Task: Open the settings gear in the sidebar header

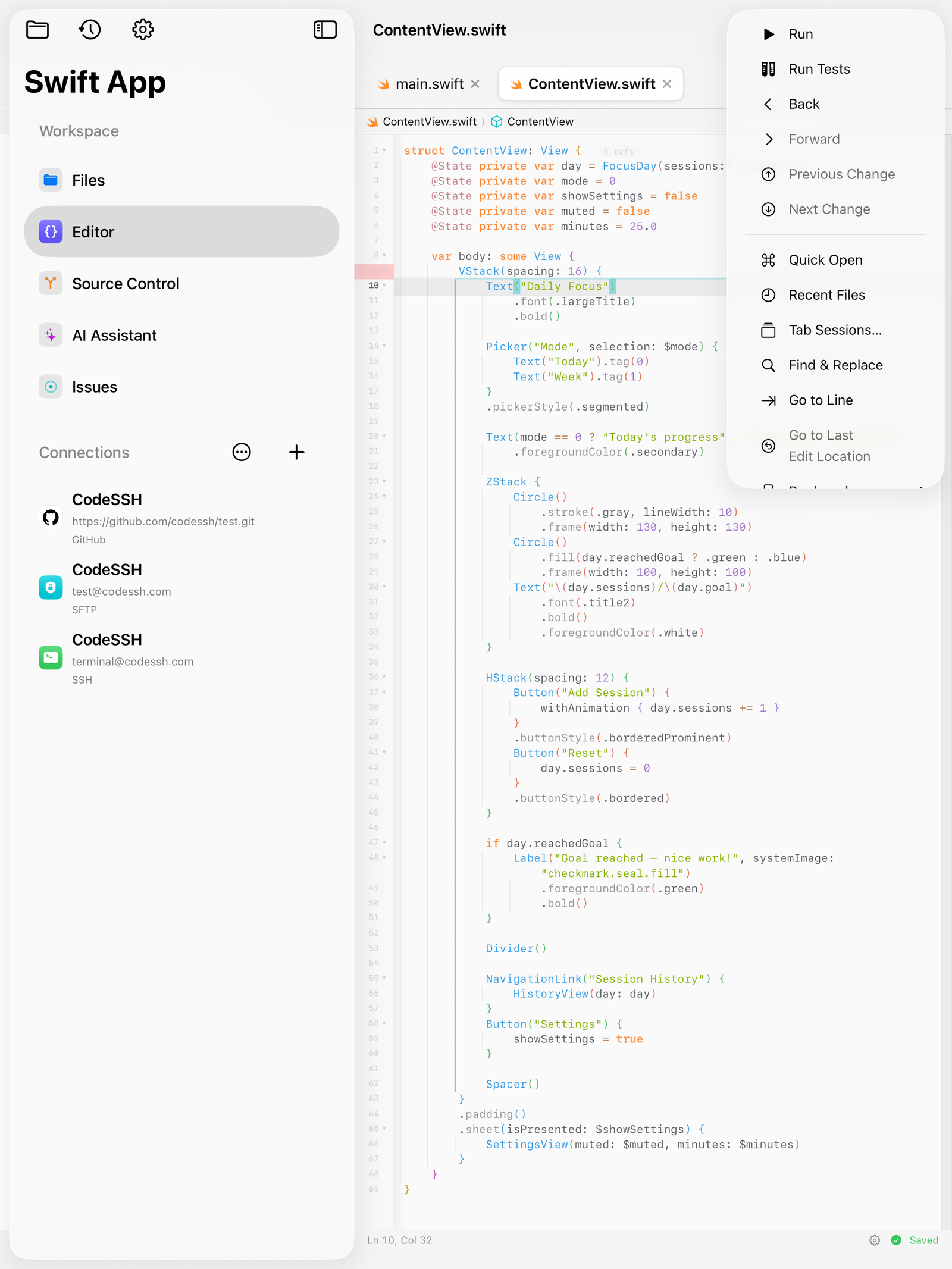Action: [x=143, y=29]
